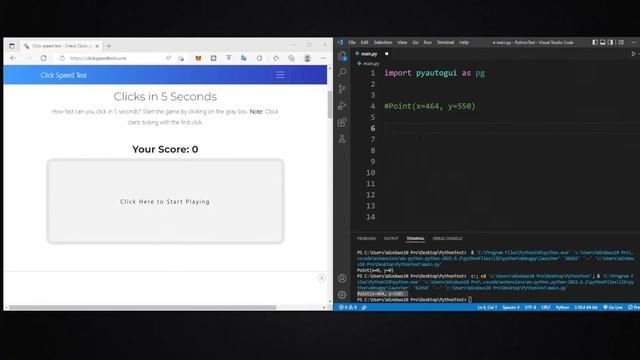The width and height of the screenshot is (640, 360).
Task: Open Customize Layout icon in title bar
Action: coord(621,42)
